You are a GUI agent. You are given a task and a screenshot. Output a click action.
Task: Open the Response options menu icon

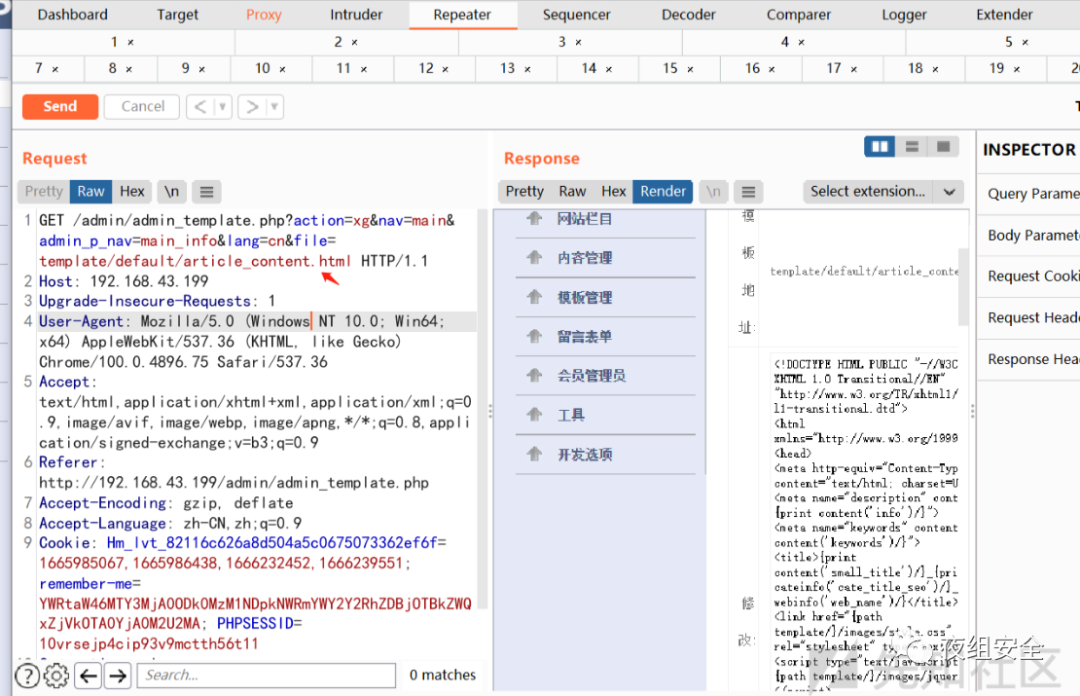(749, 192)
